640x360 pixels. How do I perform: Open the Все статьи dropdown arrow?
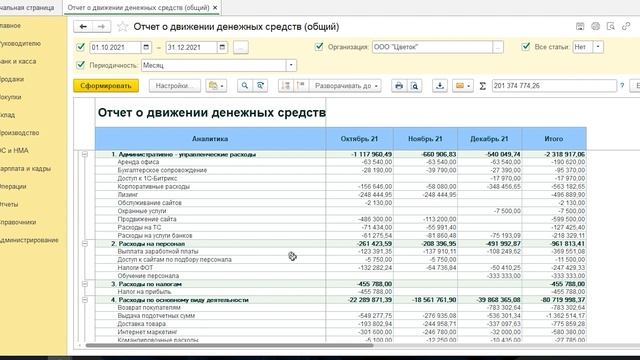598,47
